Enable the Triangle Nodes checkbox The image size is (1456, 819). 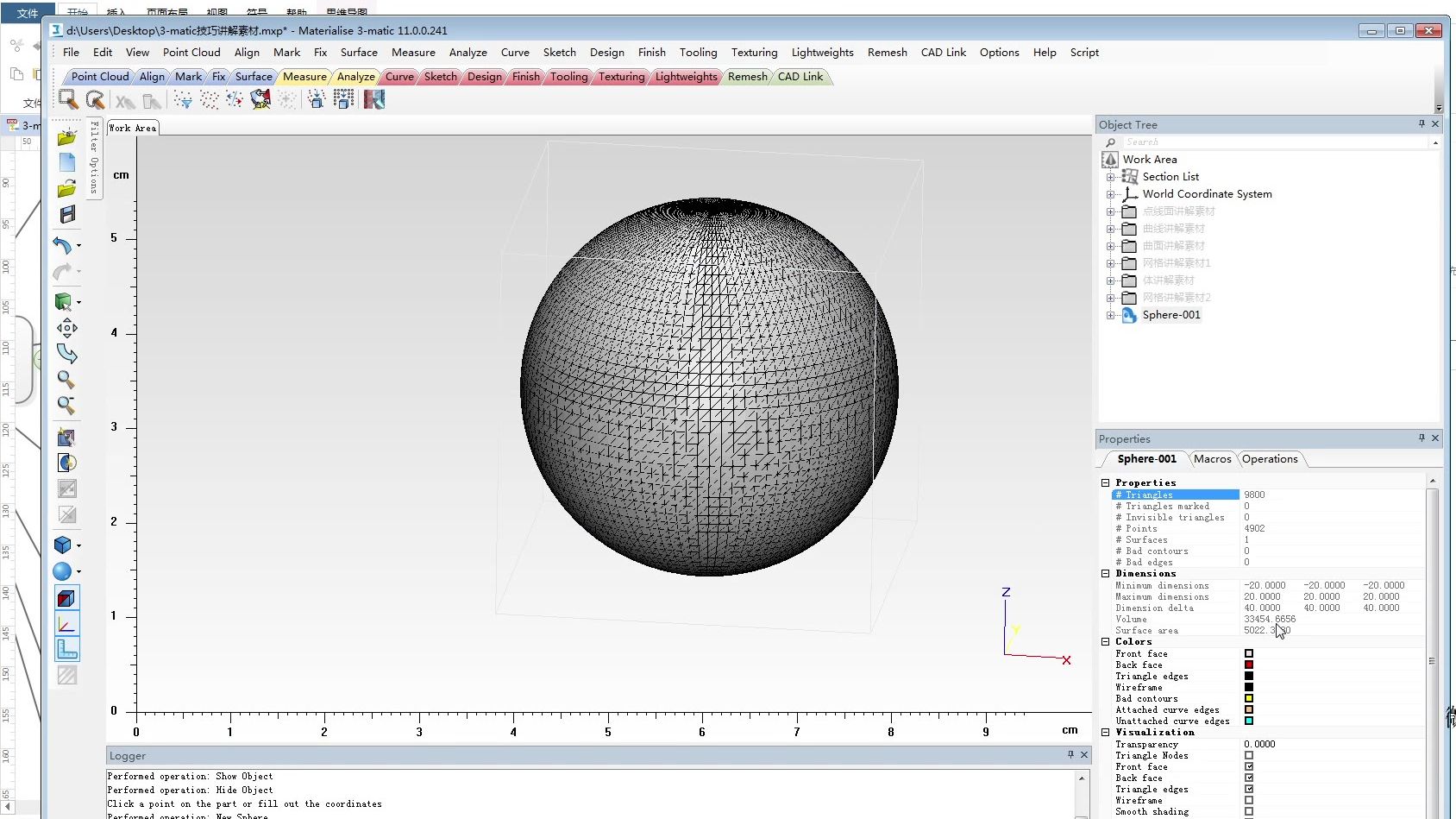tap(1248, 755)
